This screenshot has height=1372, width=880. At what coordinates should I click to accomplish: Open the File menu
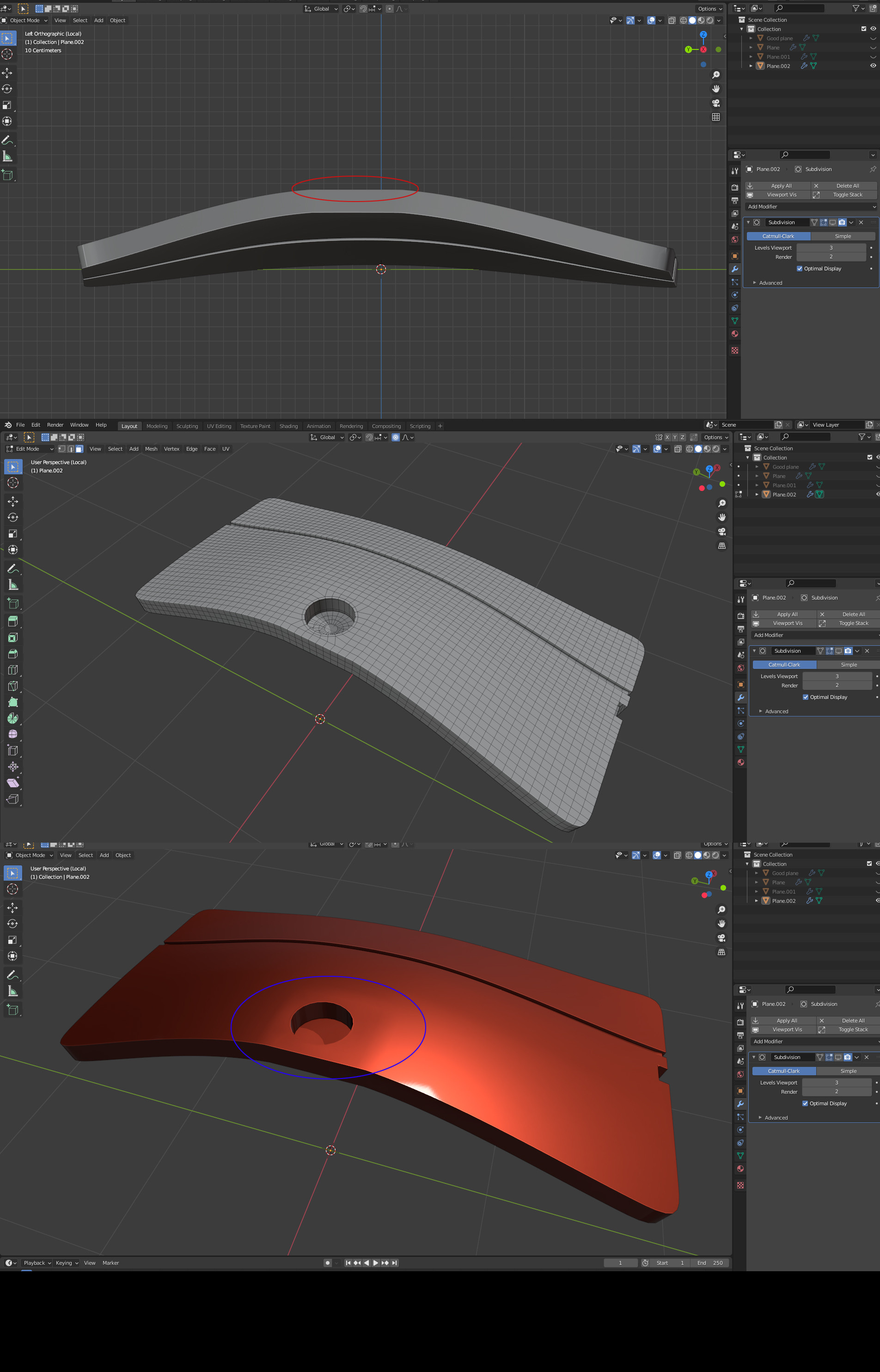[21, 424]
